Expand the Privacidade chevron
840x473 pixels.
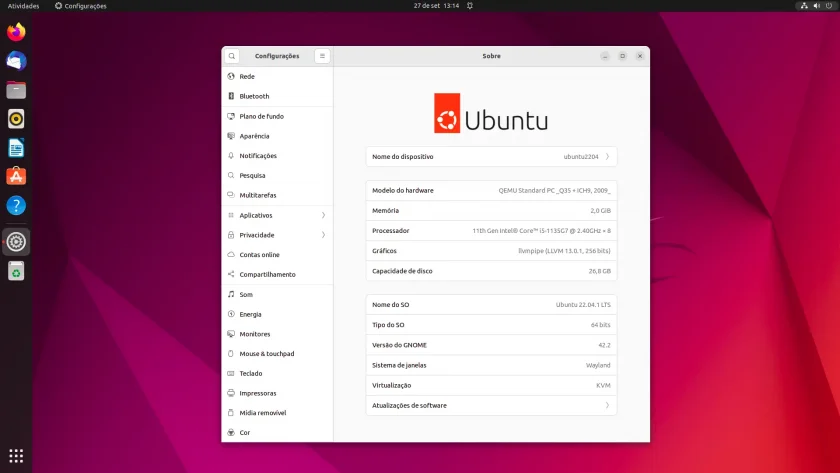[x=323, y=235]
